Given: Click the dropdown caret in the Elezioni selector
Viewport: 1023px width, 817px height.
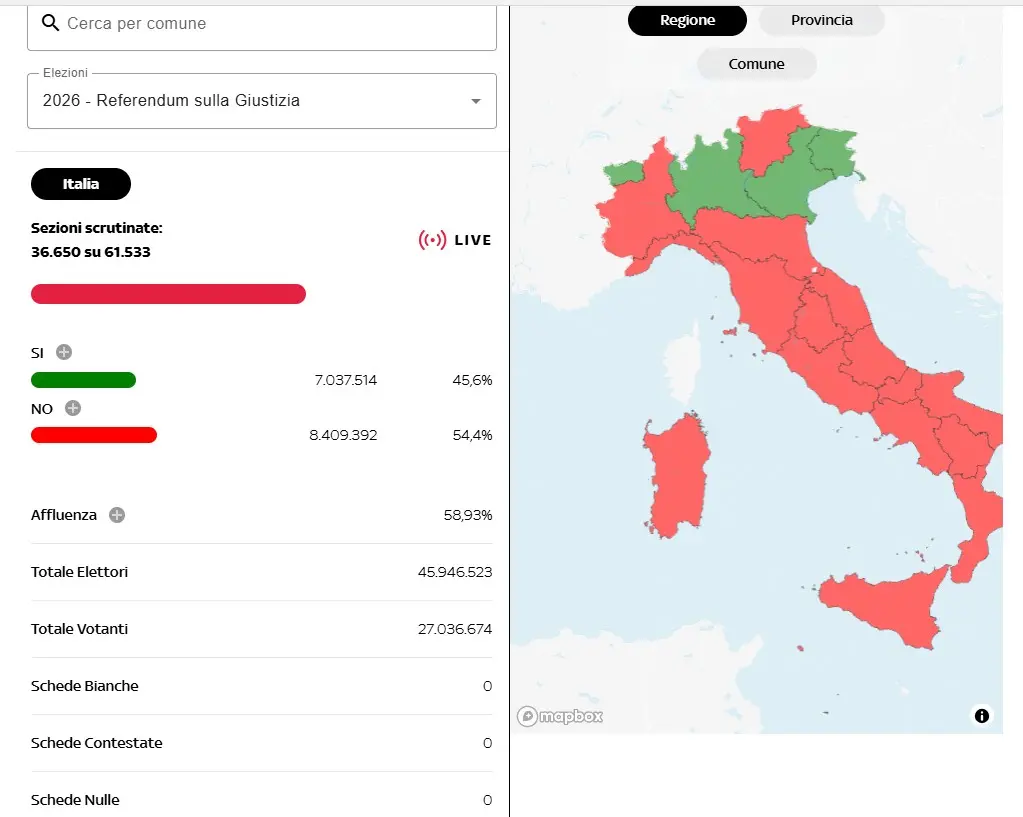Looking at the screenshot, I should (x=477, y=100).
